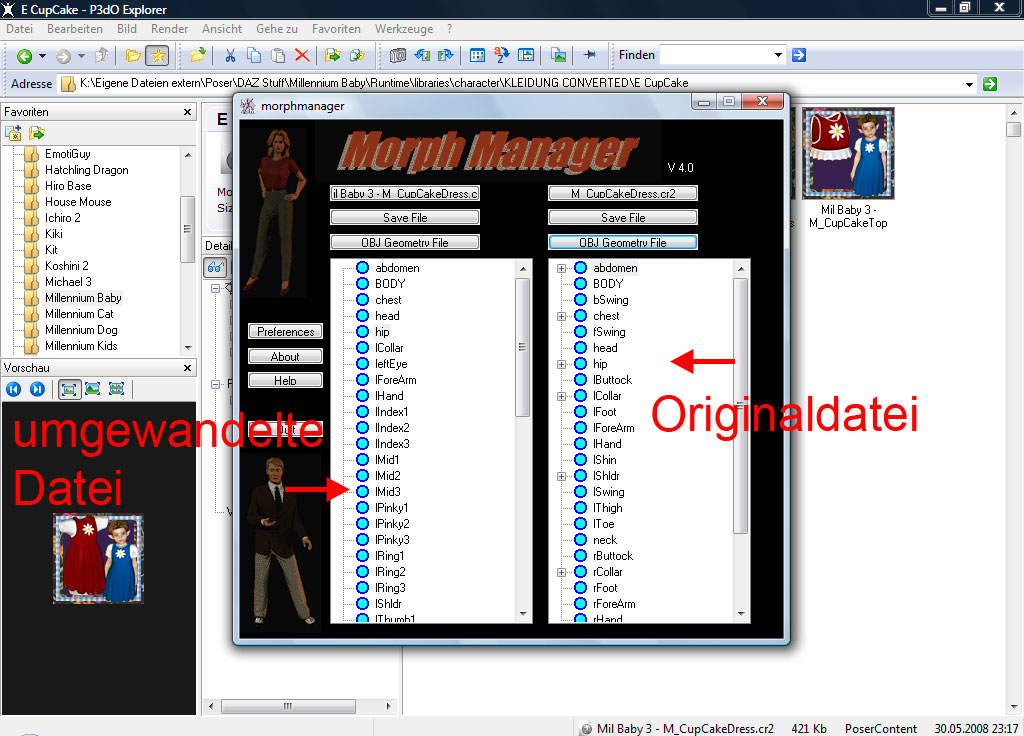This screenshot has width=1024, height=736.
Task: Expand lShldr in the right tree
Action: [x=561, y=477]
